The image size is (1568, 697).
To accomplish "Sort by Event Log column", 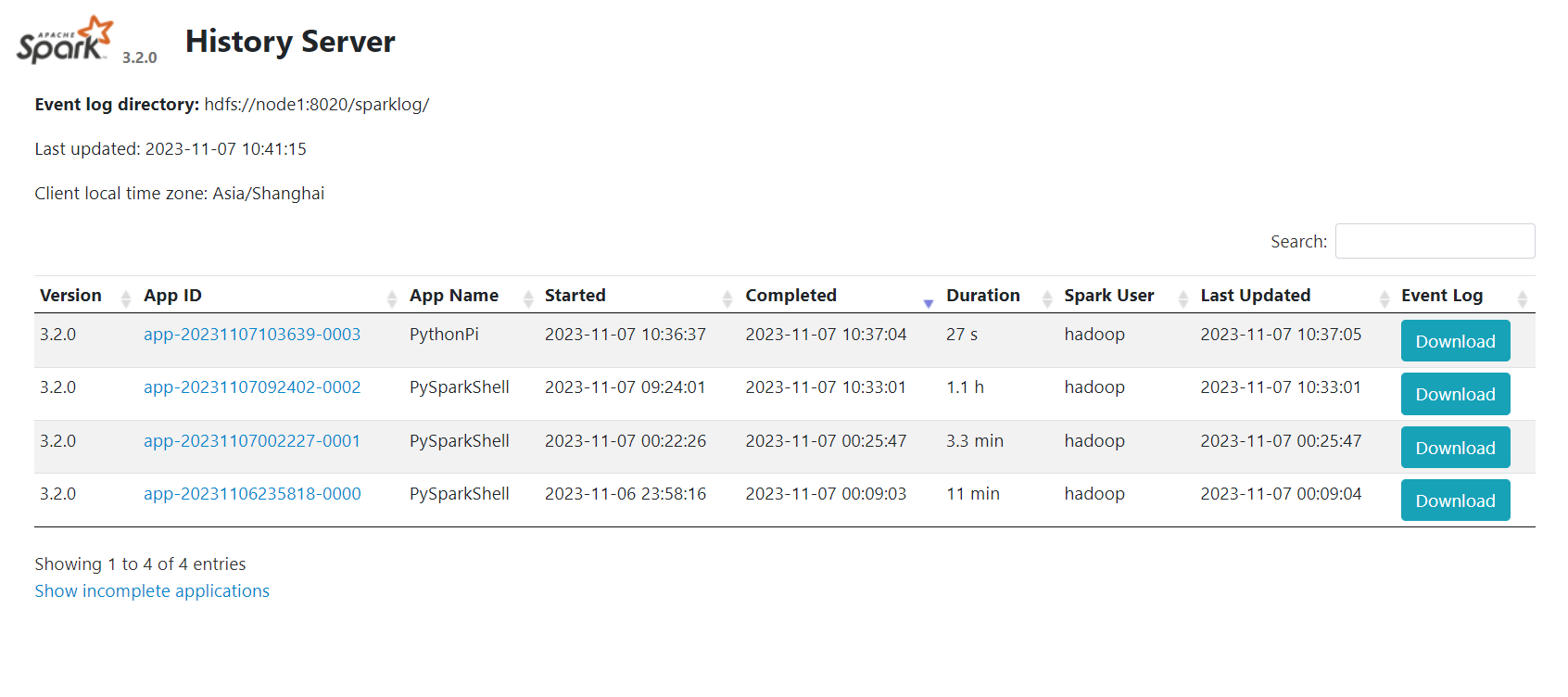I will click(1441, 296).
